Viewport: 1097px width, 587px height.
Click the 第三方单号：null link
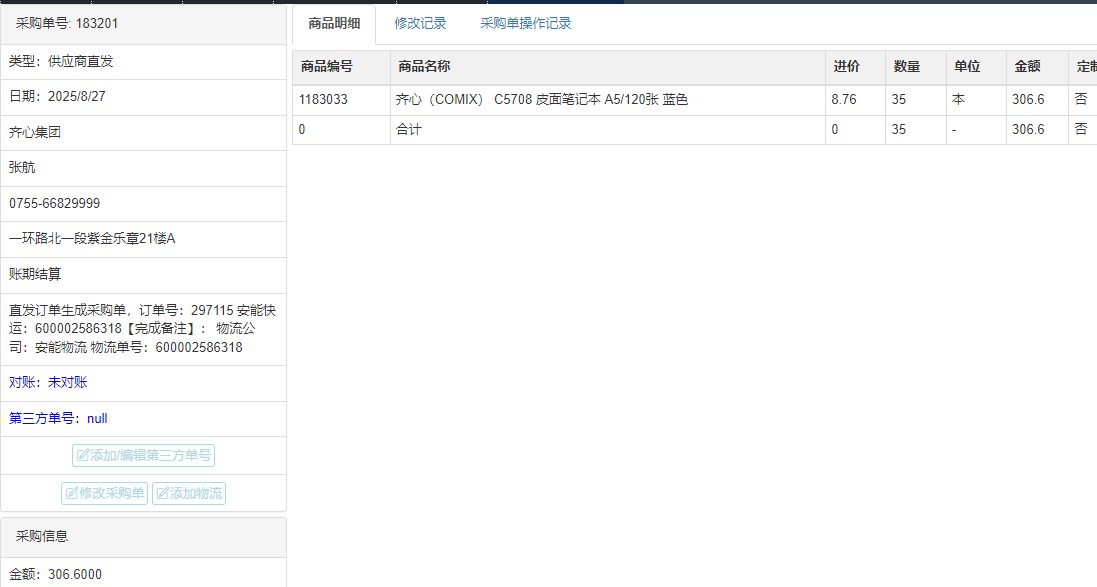[x=58, y=418]
